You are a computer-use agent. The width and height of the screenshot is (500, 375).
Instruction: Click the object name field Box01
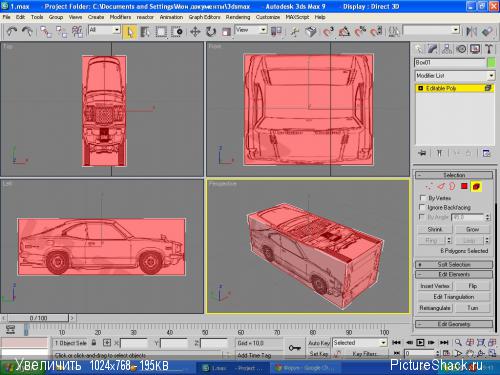click(x=449, y=62)
